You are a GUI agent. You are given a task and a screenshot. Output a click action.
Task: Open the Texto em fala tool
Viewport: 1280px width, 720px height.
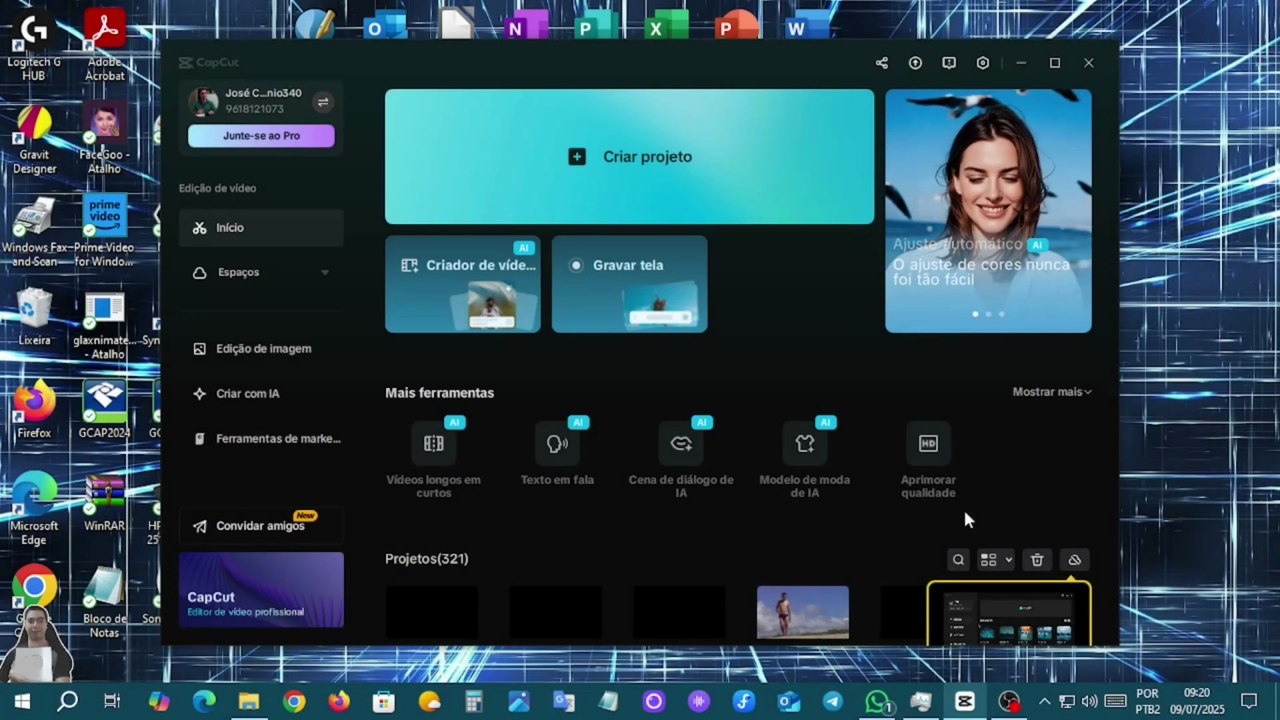[x=557, y=452]
